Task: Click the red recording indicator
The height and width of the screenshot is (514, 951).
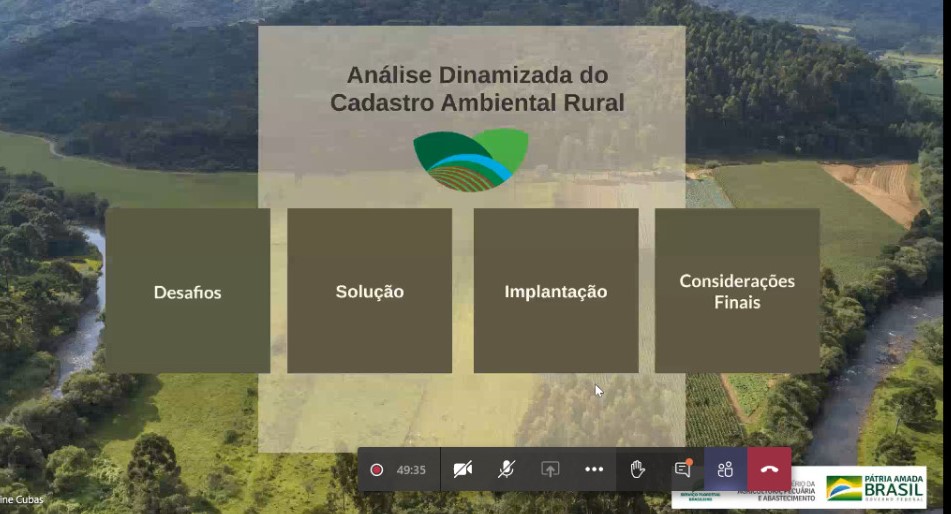Action: click(377, 469)
